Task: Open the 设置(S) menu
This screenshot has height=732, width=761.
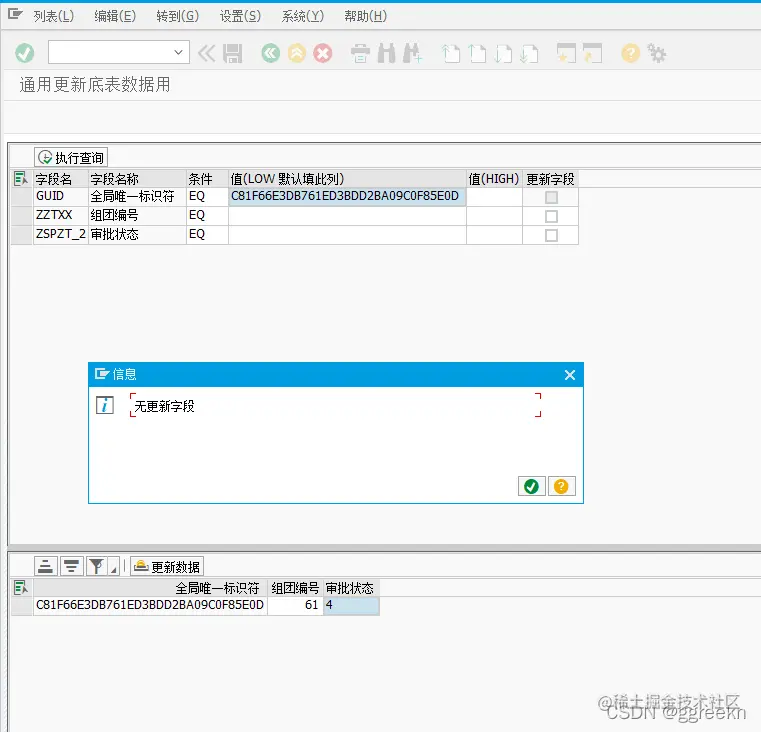Action: pyautogui.click(x=240, y=17)
